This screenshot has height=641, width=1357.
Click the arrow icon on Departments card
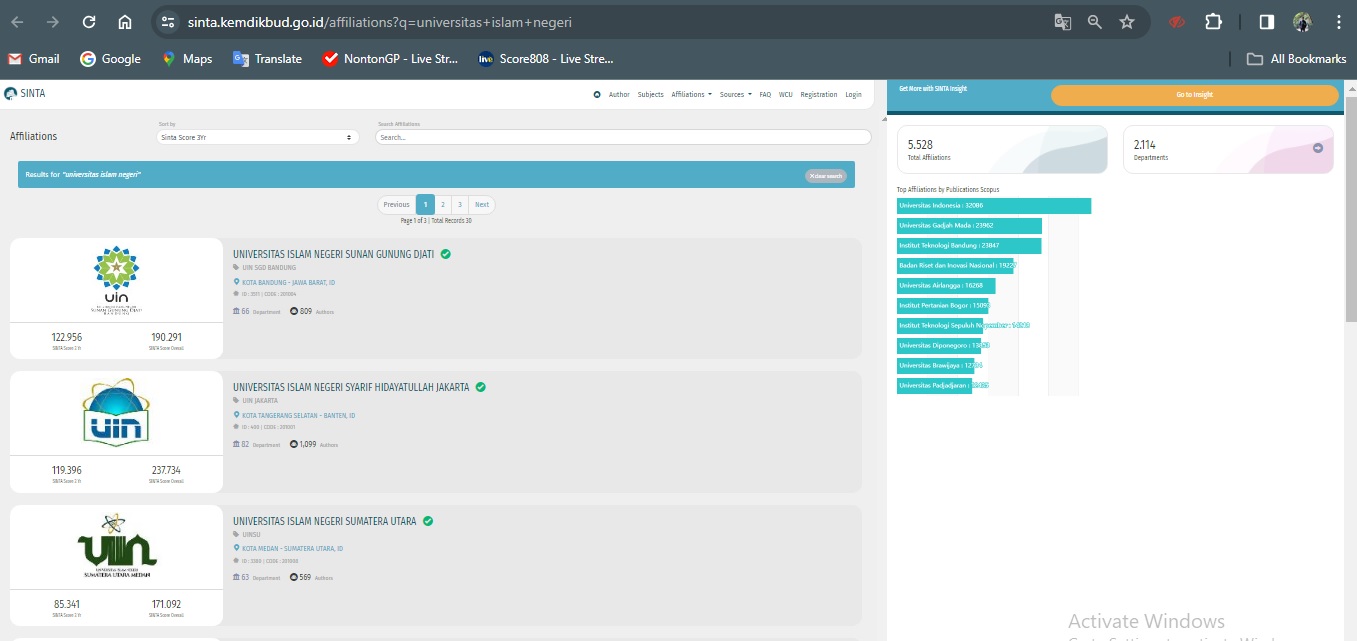click(x=1317, y=148)
